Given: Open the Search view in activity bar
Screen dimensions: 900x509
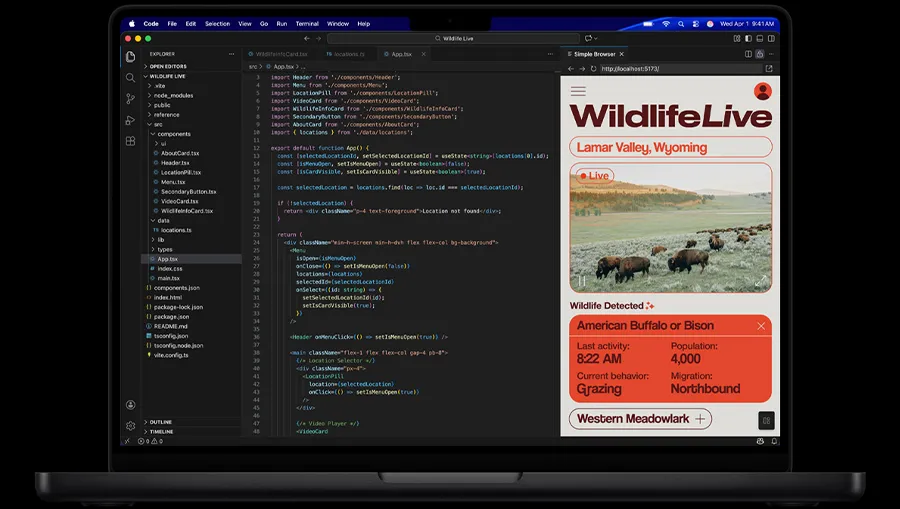Looking at the screenshot, I should pyautogui.click(x=130, y=77).
